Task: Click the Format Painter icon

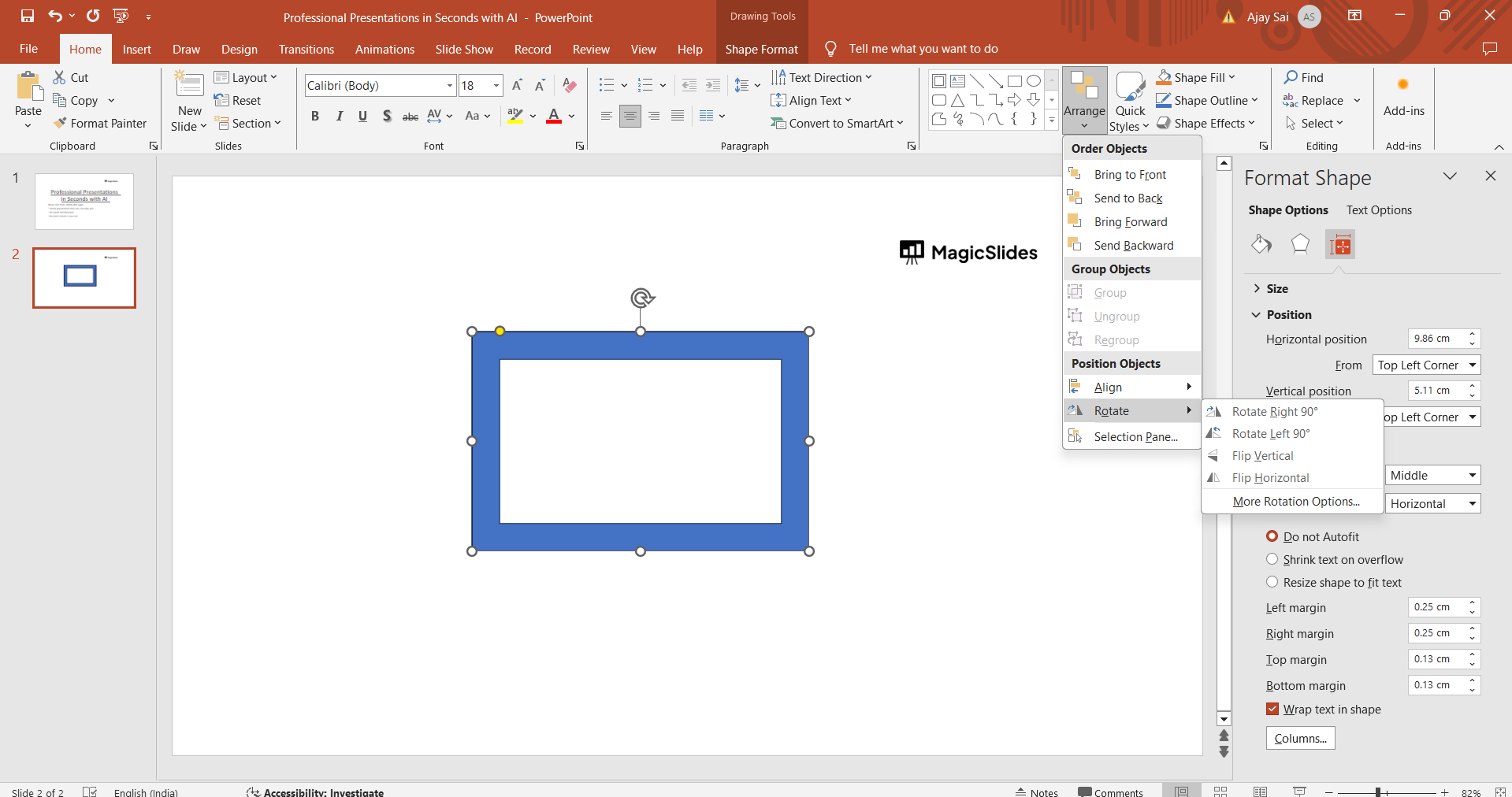Action: 60,124
